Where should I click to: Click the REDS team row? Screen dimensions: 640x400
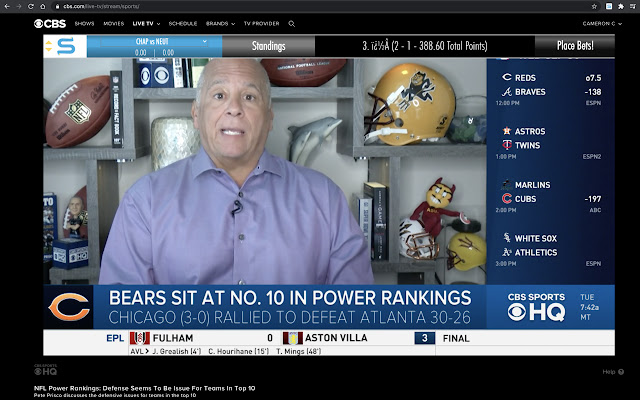click(x=551, y=78)
